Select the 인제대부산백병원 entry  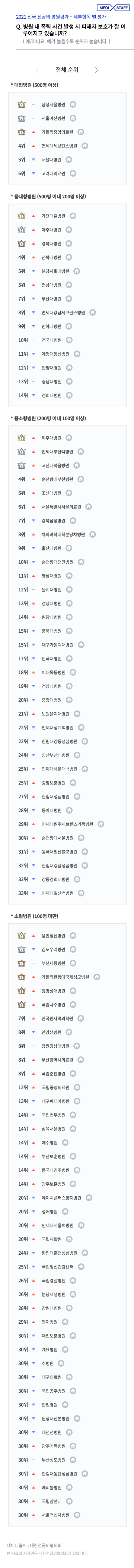click(57, 452)
